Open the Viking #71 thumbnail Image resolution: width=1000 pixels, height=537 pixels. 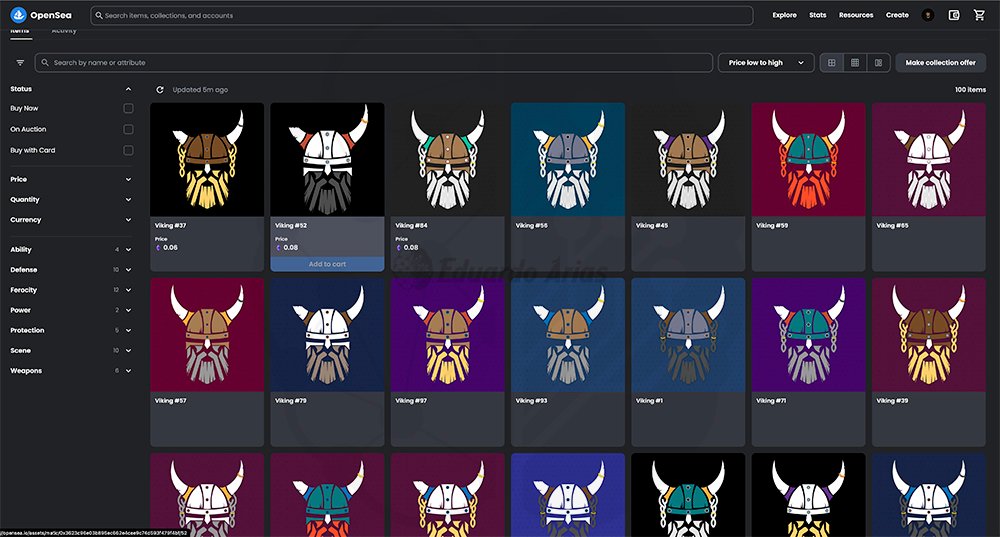pyautogui.click(x=808, y=335)
